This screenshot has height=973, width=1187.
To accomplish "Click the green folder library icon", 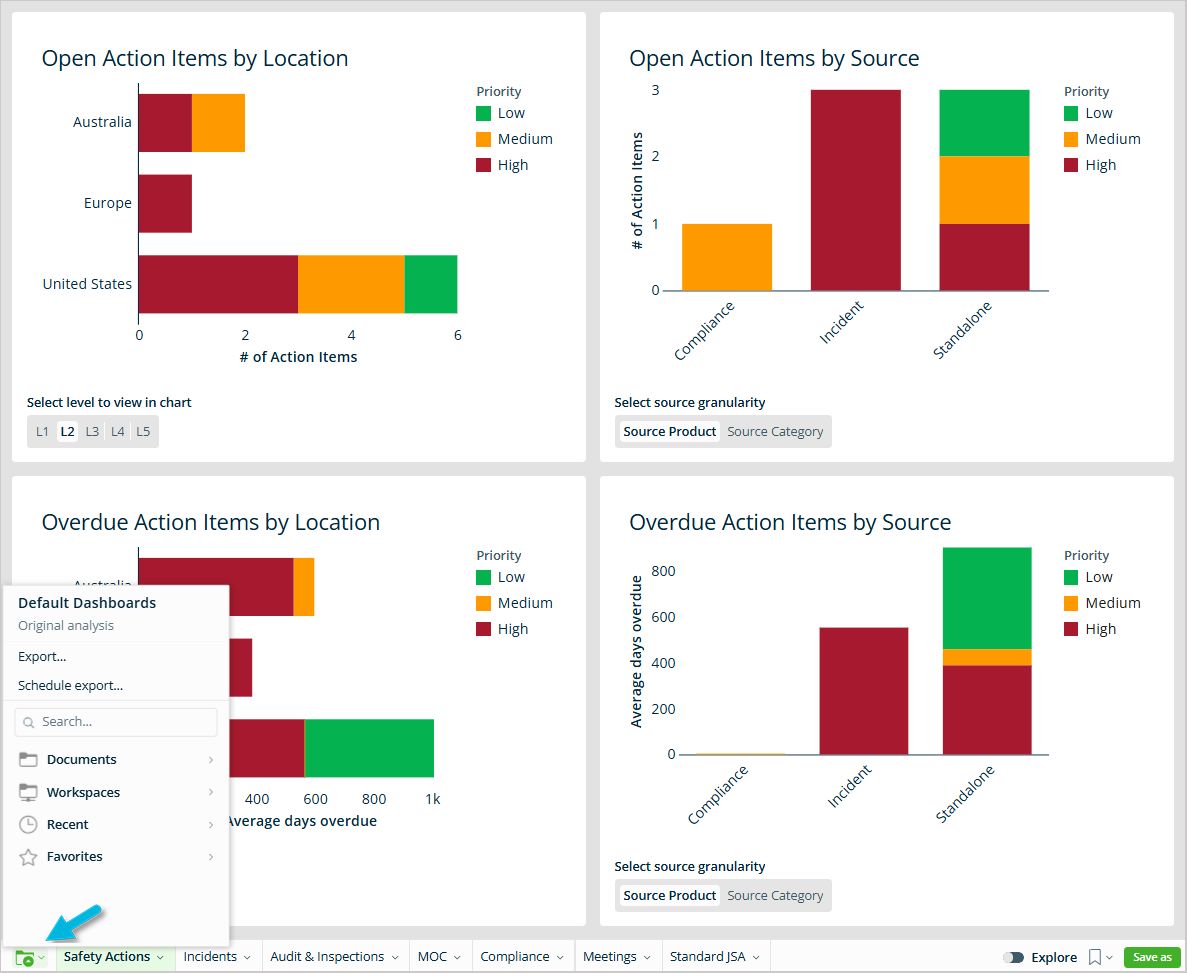I will (x=26, y=957).
